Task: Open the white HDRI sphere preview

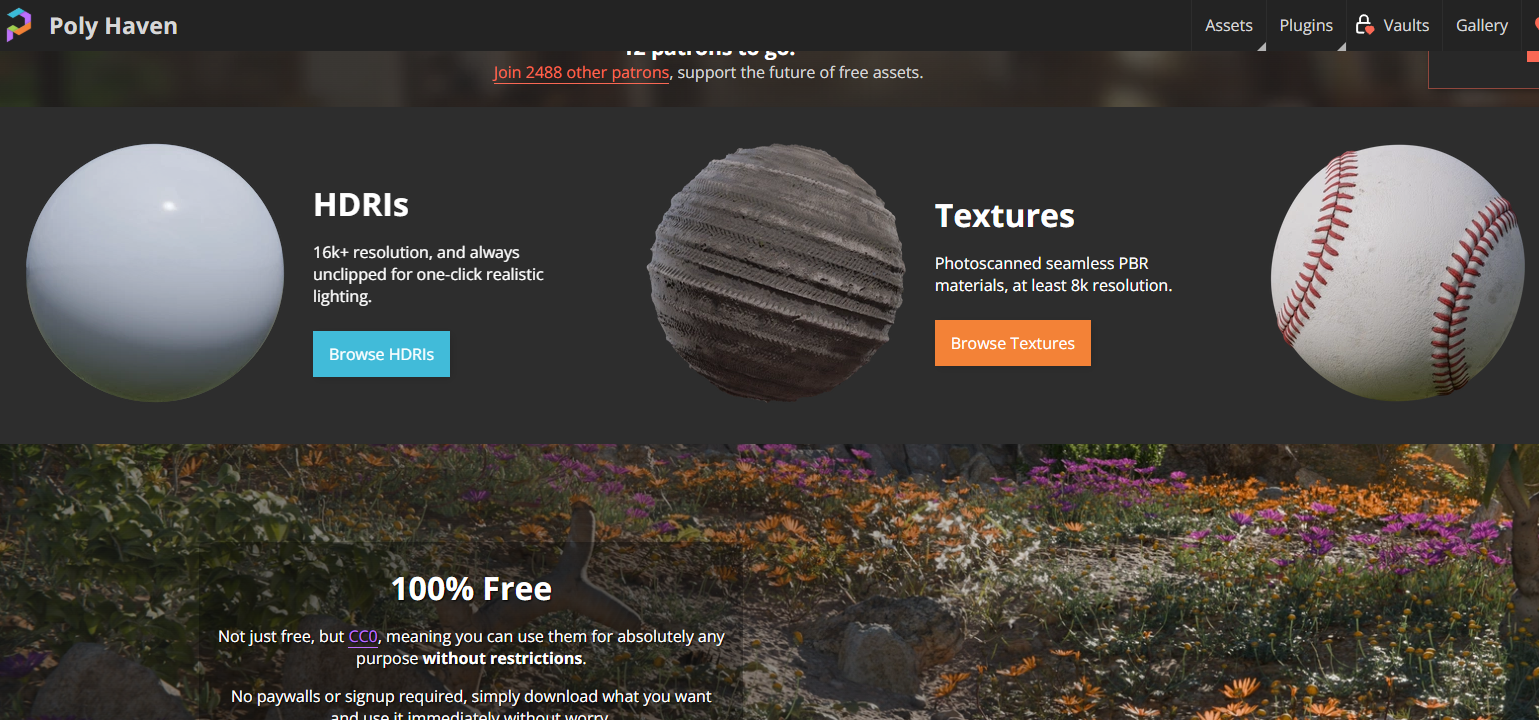Action: tap(155, 273)
